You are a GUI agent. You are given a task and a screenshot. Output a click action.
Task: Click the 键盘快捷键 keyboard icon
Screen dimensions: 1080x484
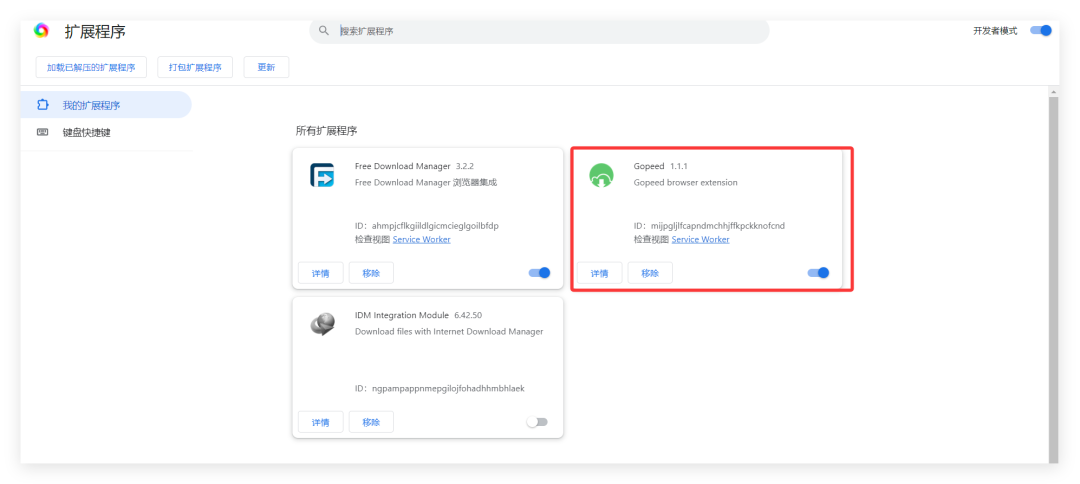coord(43,132)
